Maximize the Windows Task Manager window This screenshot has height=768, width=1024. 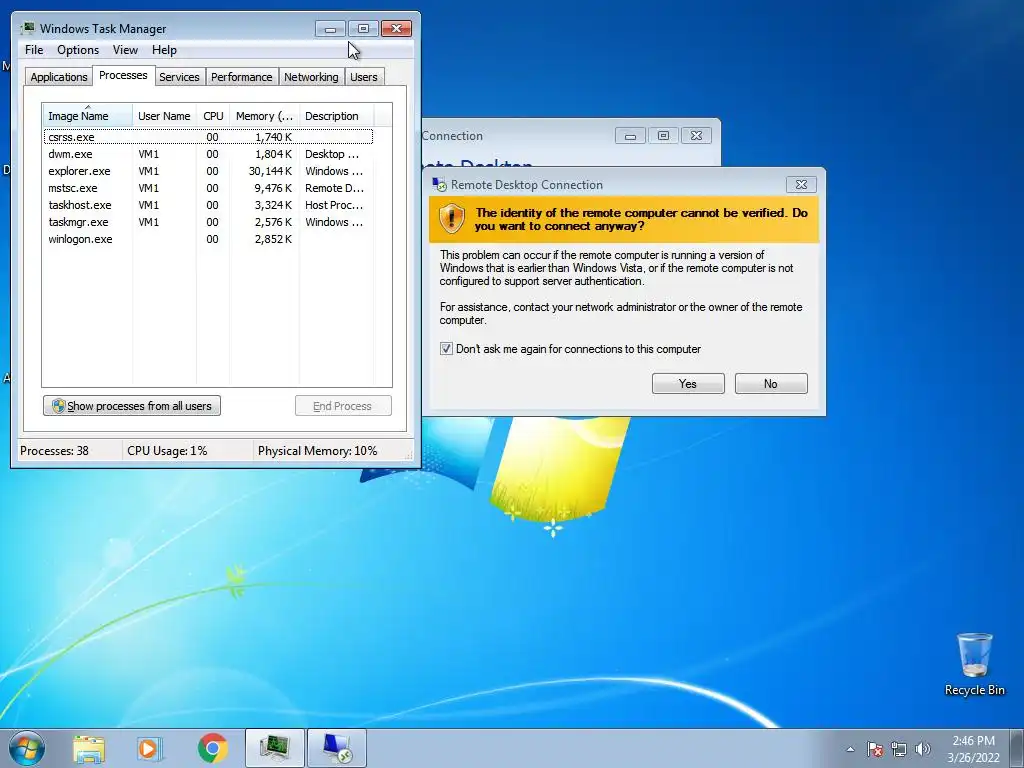pos(363,28)
